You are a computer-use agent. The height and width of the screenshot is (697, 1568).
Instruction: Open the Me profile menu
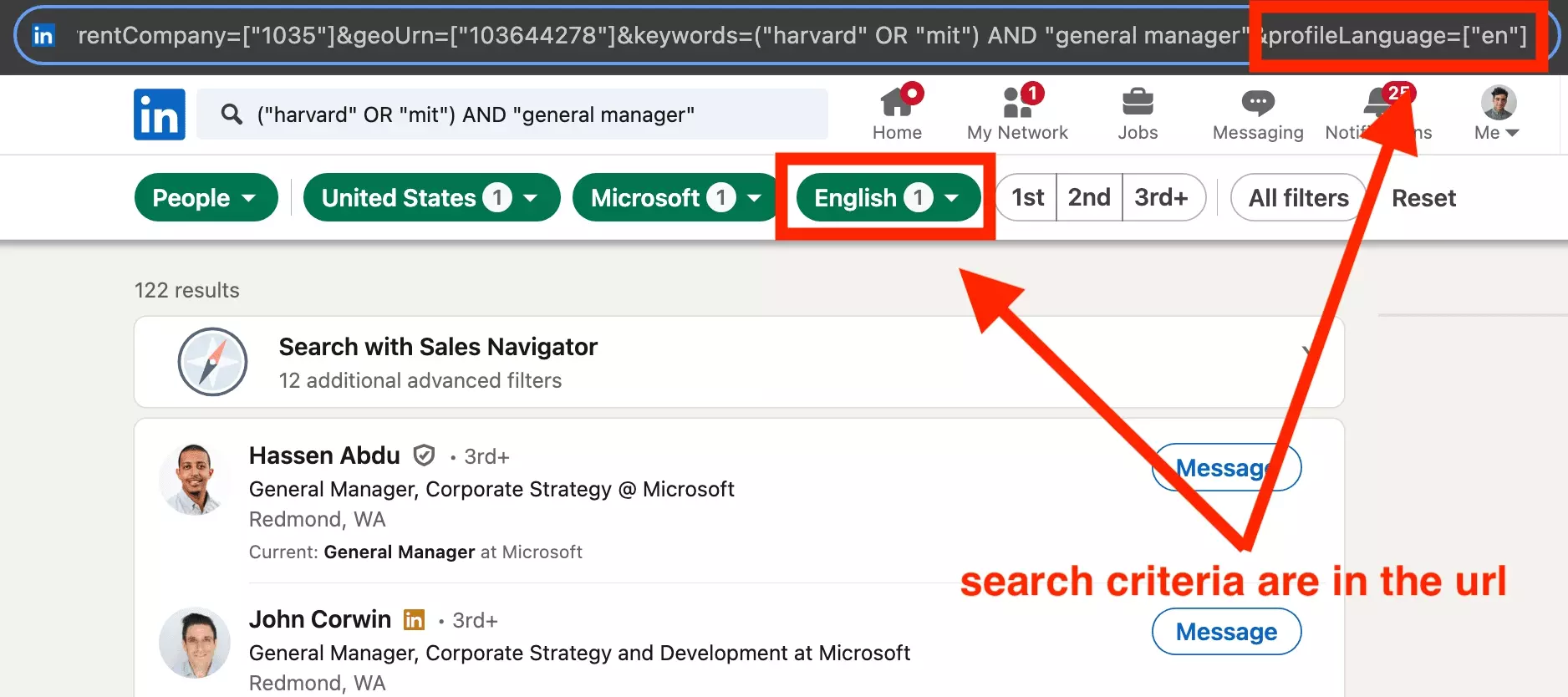(1498, 114)
